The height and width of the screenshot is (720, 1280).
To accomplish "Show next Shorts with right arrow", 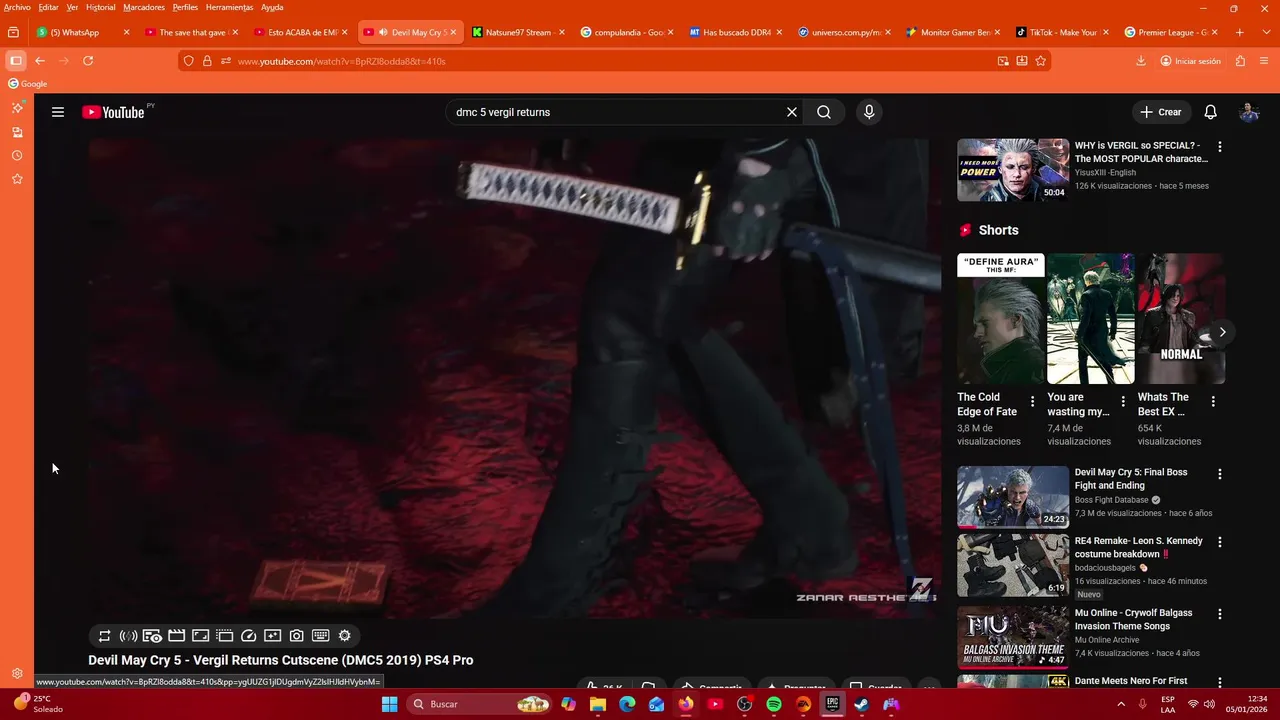I will click(1221, 332).
